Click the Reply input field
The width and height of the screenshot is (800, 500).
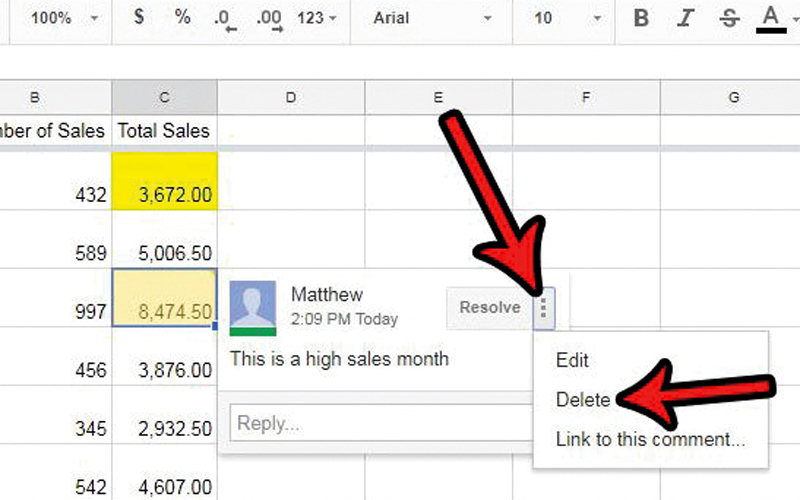pyautogui.click(x=380, y=423)
